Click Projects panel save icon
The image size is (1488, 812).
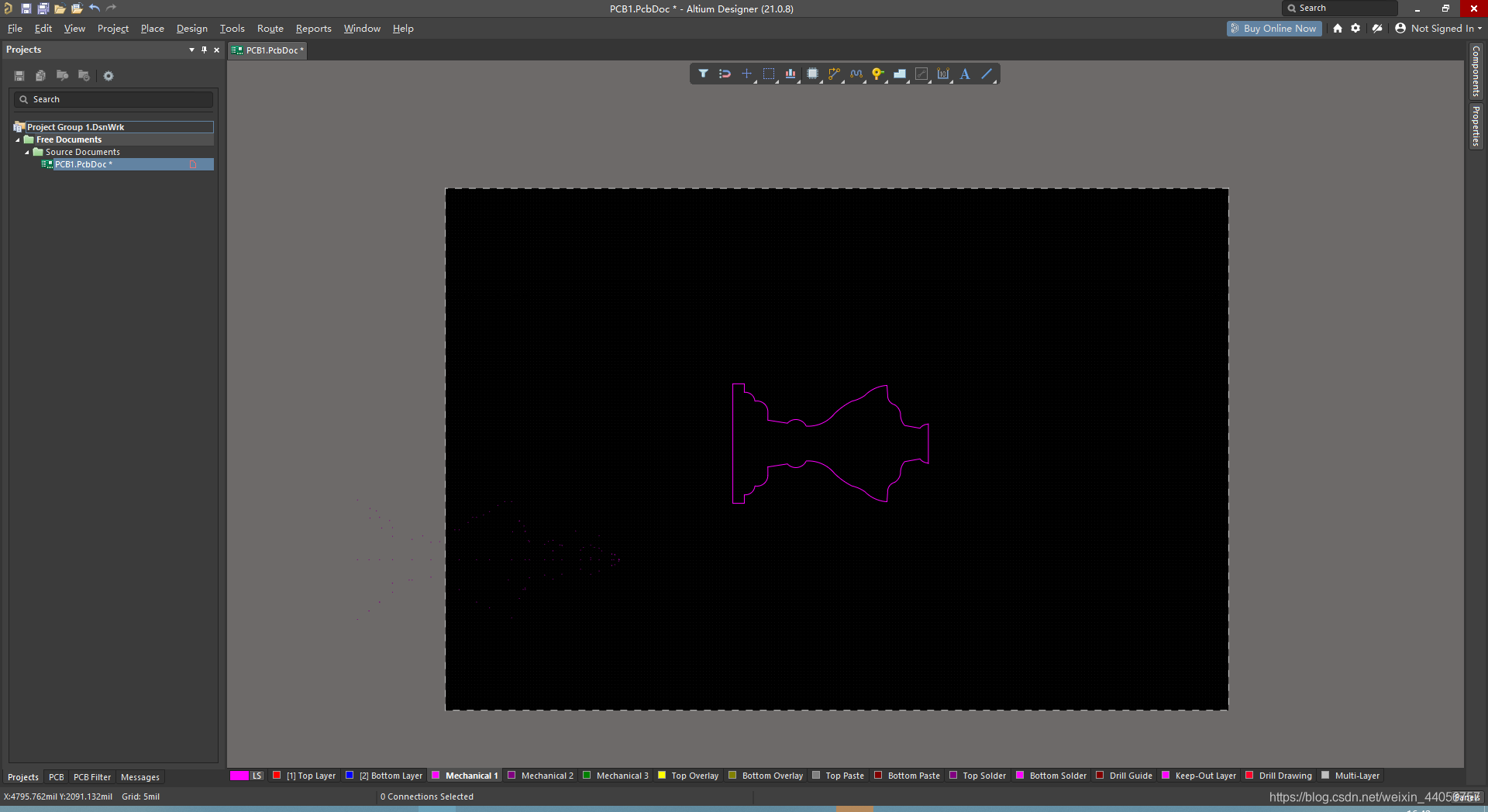(19, 76)
